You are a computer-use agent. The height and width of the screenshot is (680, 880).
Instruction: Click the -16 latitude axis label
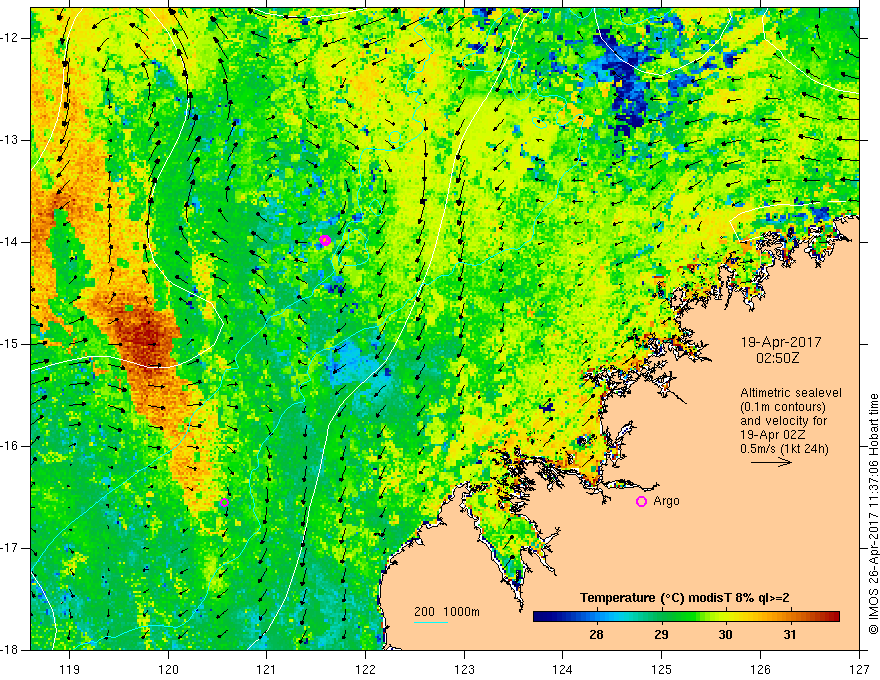pos(11,445)
